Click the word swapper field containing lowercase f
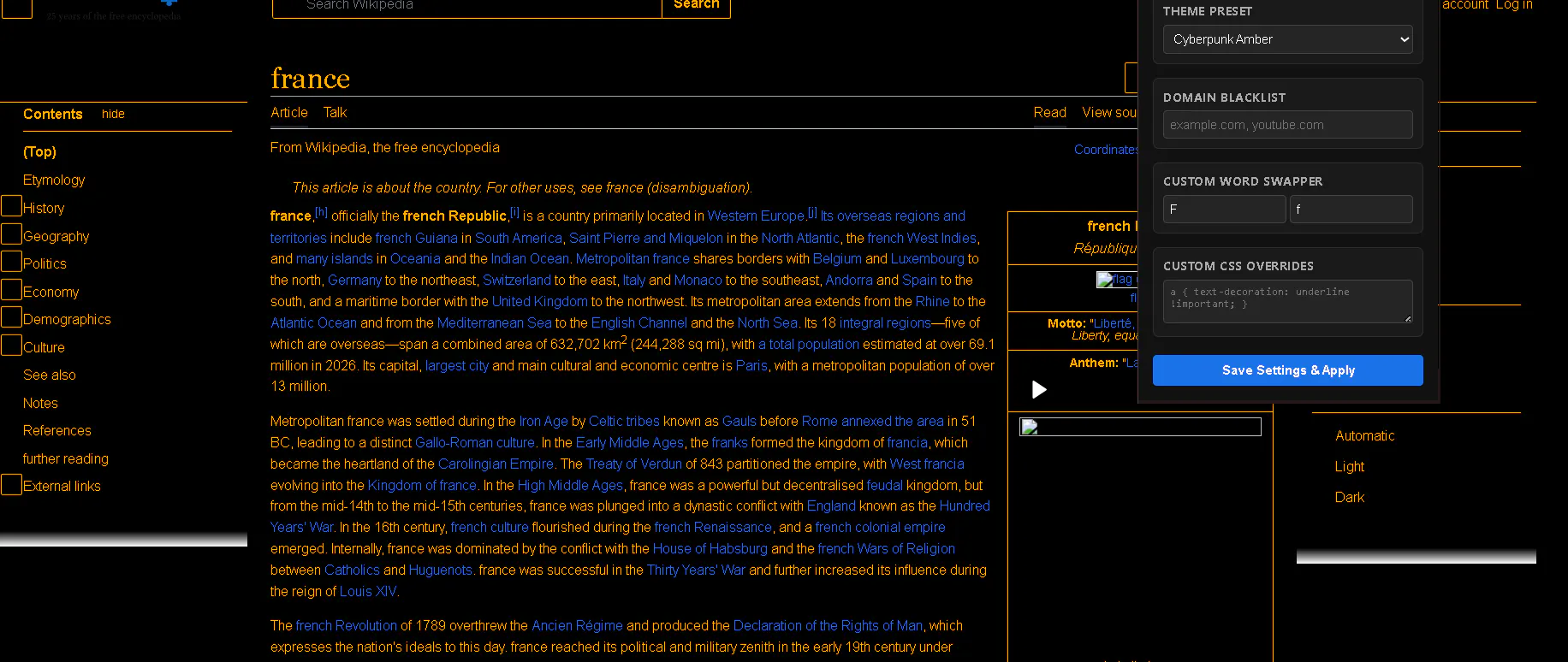The width and height of the screenshot is (1568, 662). [x=1351, y=210]
